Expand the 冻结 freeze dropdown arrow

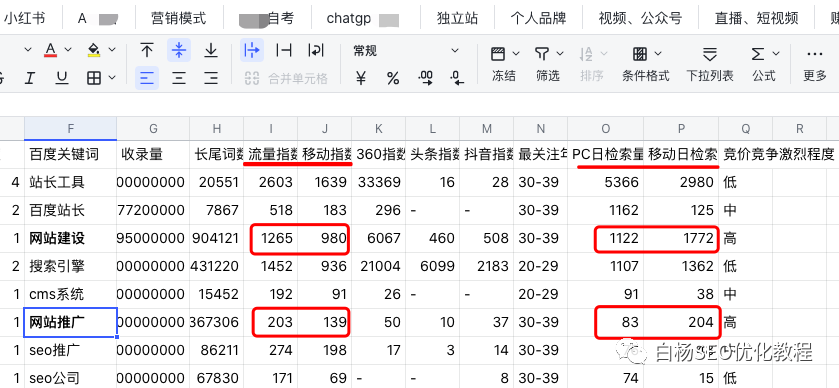516,54
